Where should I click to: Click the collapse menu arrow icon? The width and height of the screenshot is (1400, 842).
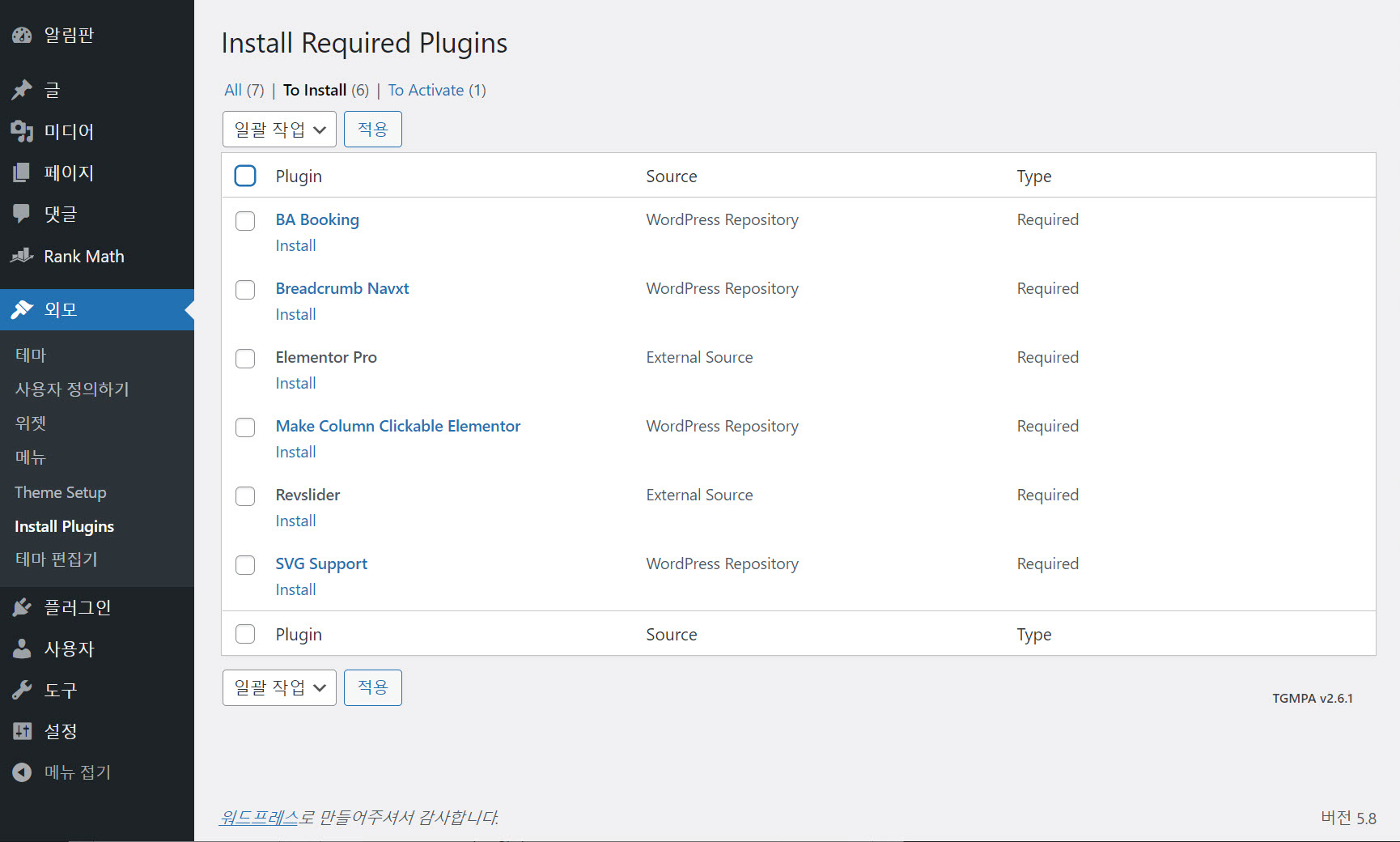click(x=22, y=772)
